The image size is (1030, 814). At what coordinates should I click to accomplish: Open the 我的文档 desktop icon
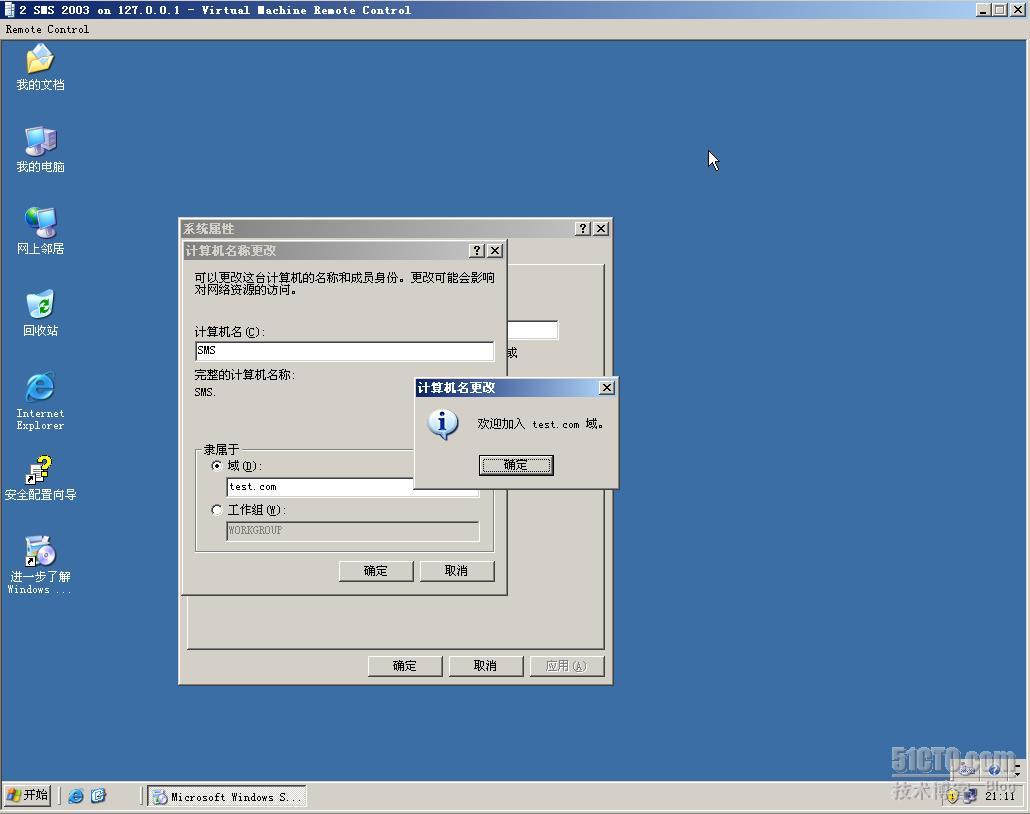pyautogui.click(x=40, y=67)
